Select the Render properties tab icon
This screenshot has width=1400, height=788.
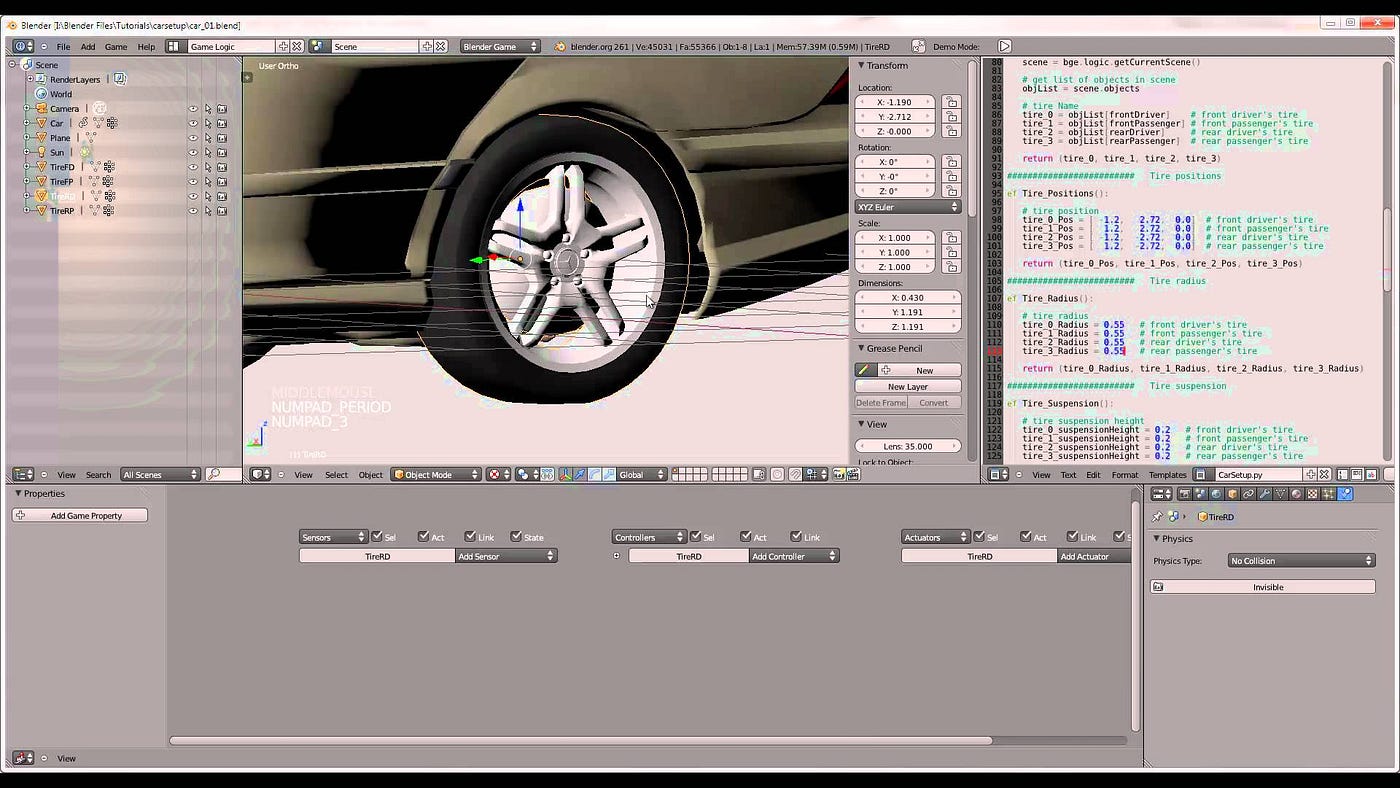[x=1184, y=493]
